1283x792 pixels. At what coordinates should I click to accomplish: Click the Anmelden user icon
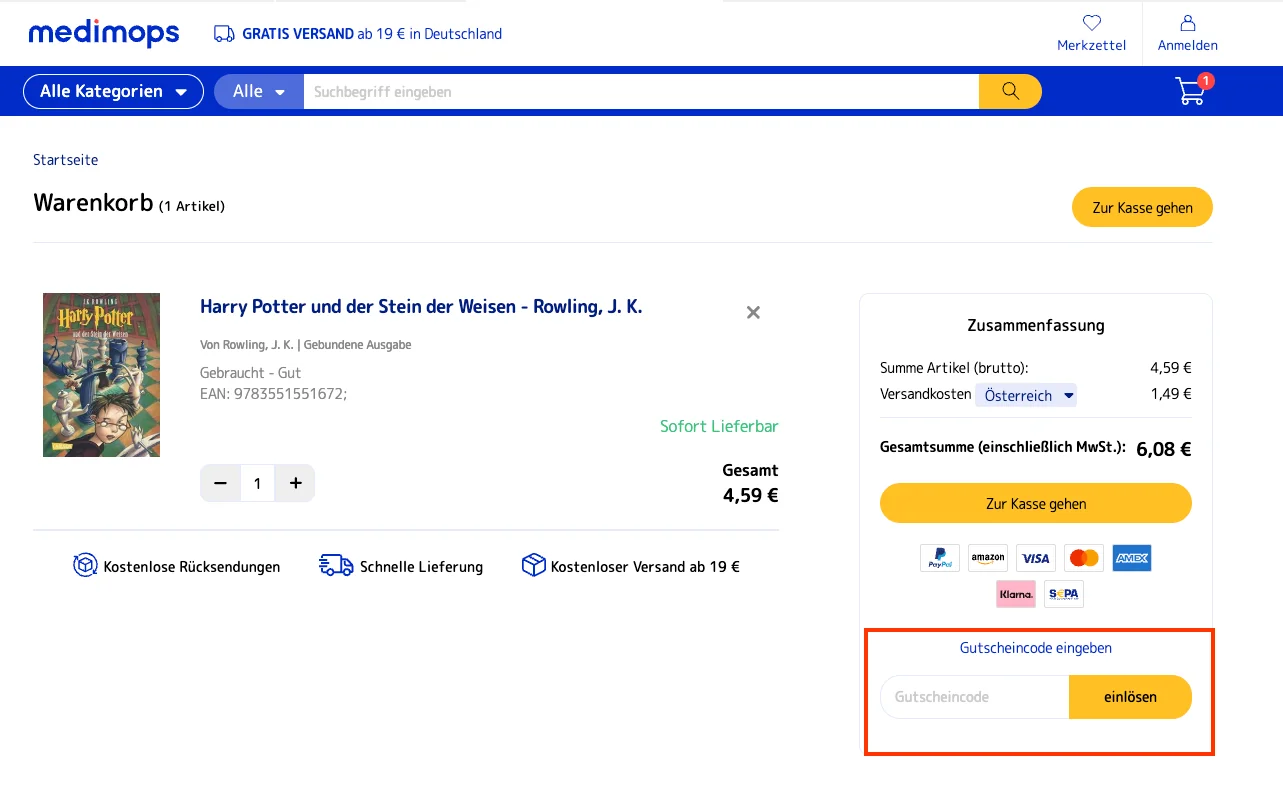(1187, 22)
